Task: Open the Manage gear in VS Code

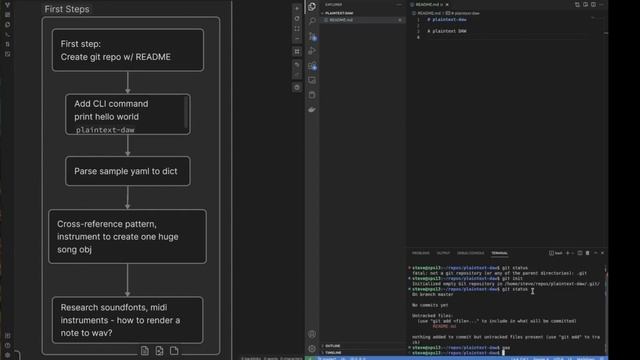Action: [312, 349]
